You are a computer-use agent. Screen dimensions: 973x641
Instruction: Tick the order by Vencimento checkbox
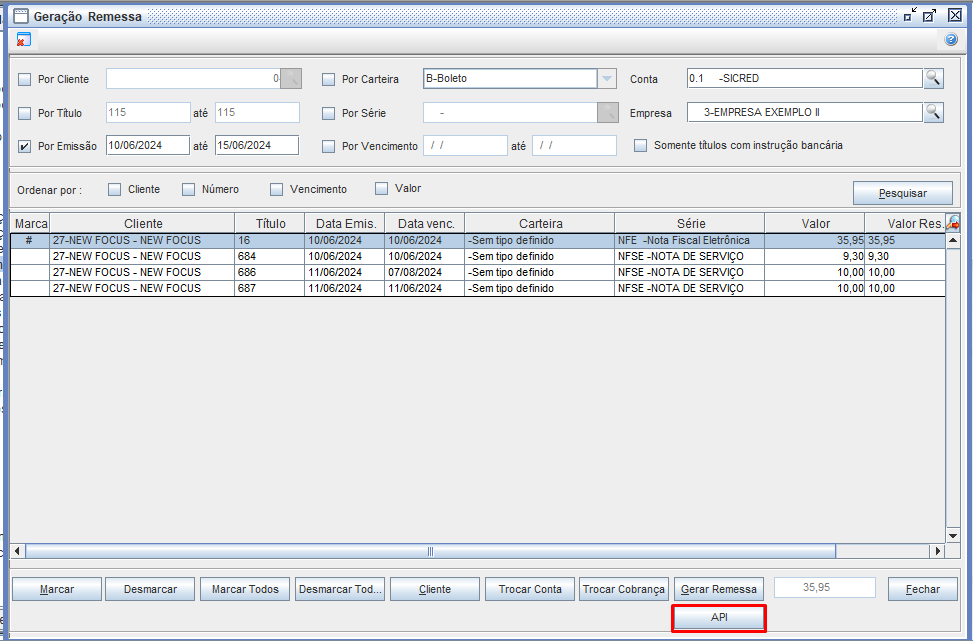coord(276,189)
